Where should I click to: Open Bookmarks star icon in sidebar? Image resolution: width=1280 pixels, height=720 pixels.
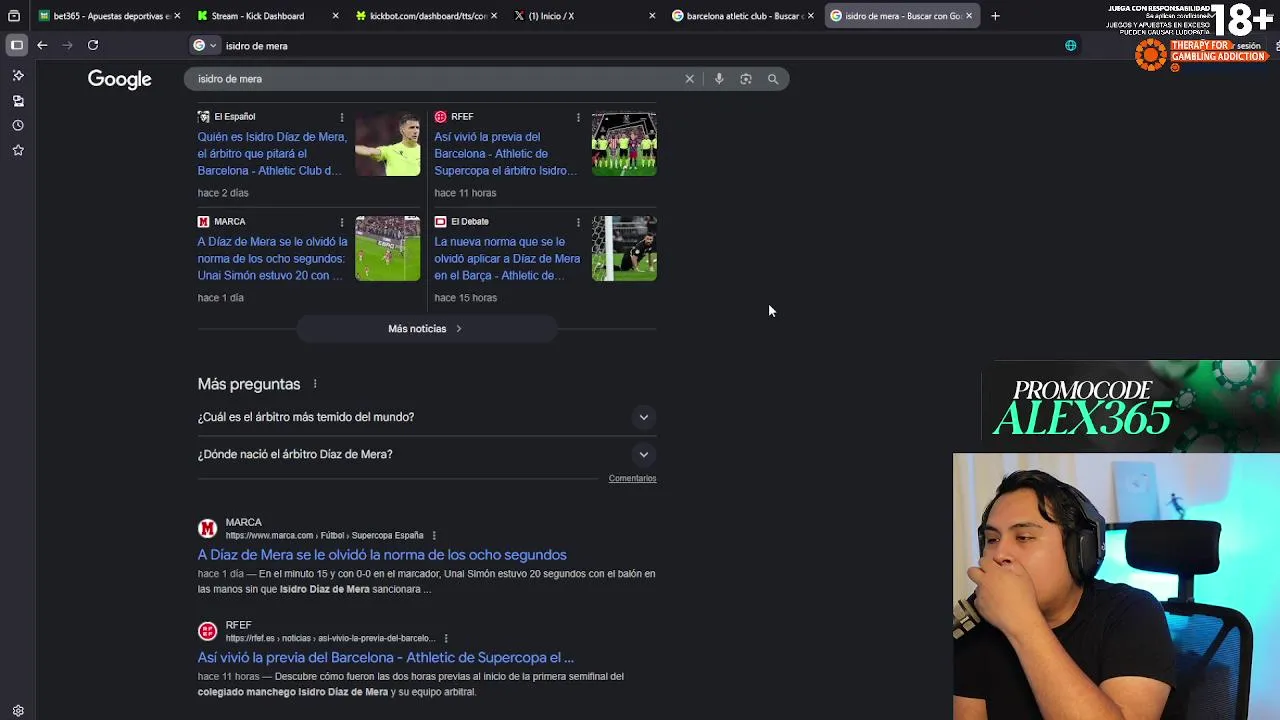18,150
